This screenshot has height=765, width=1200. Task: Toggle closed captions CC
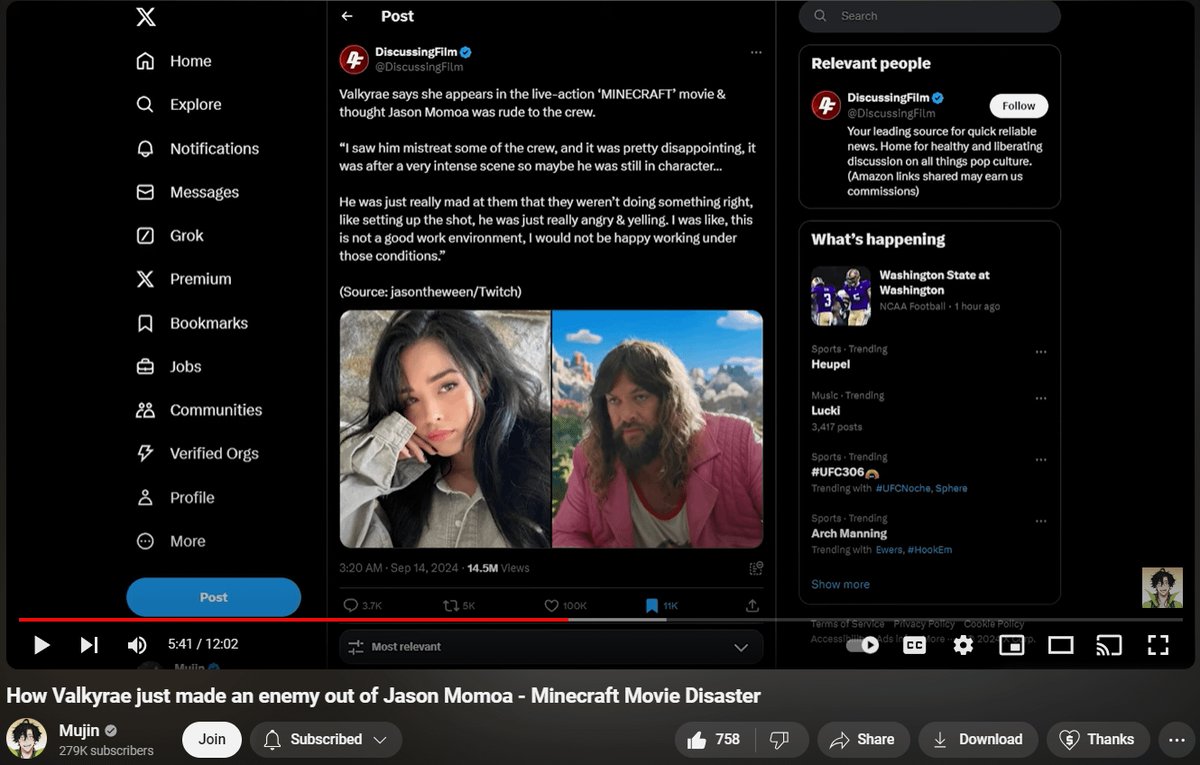coord(914,645)
